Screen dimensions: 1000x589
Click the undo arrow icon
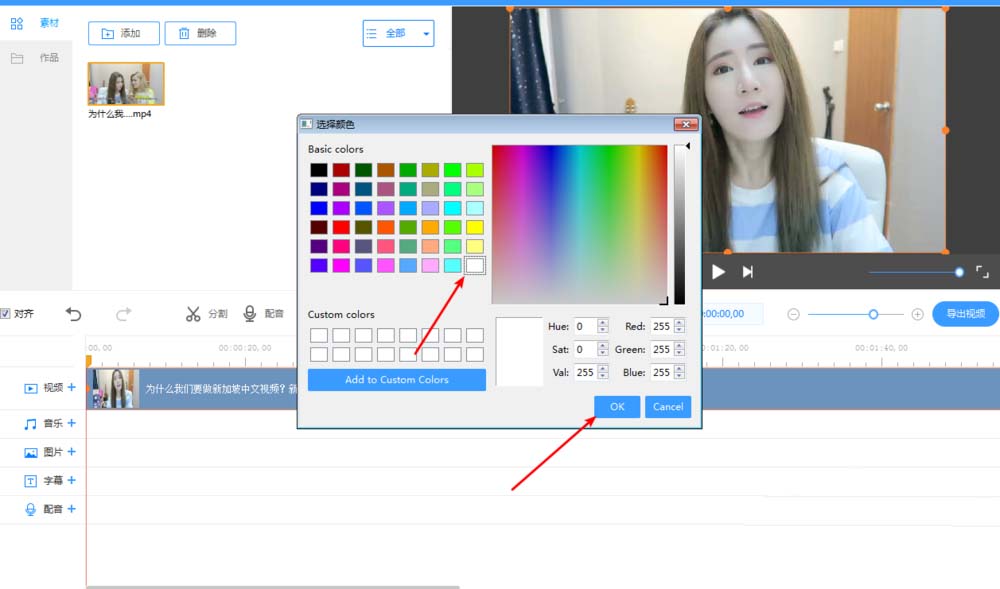pos(74,314)
